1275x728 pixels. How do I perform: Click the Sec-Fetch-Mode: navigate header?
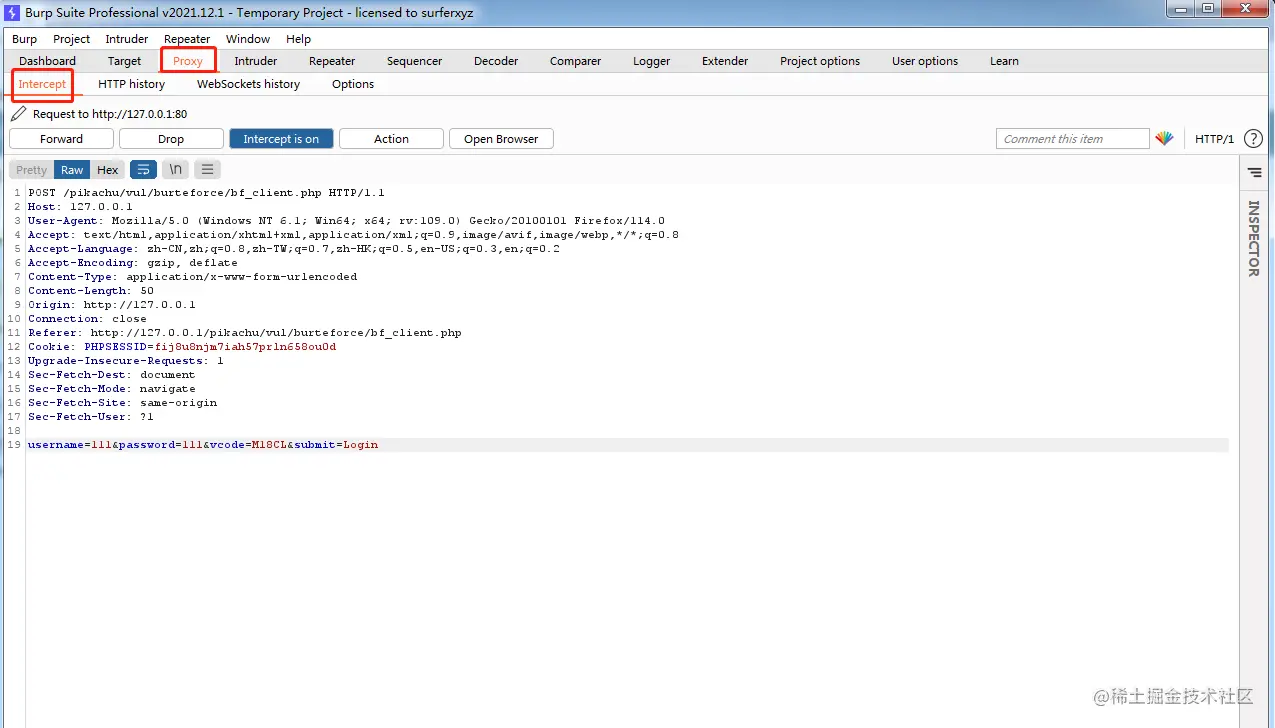point(112,389)
